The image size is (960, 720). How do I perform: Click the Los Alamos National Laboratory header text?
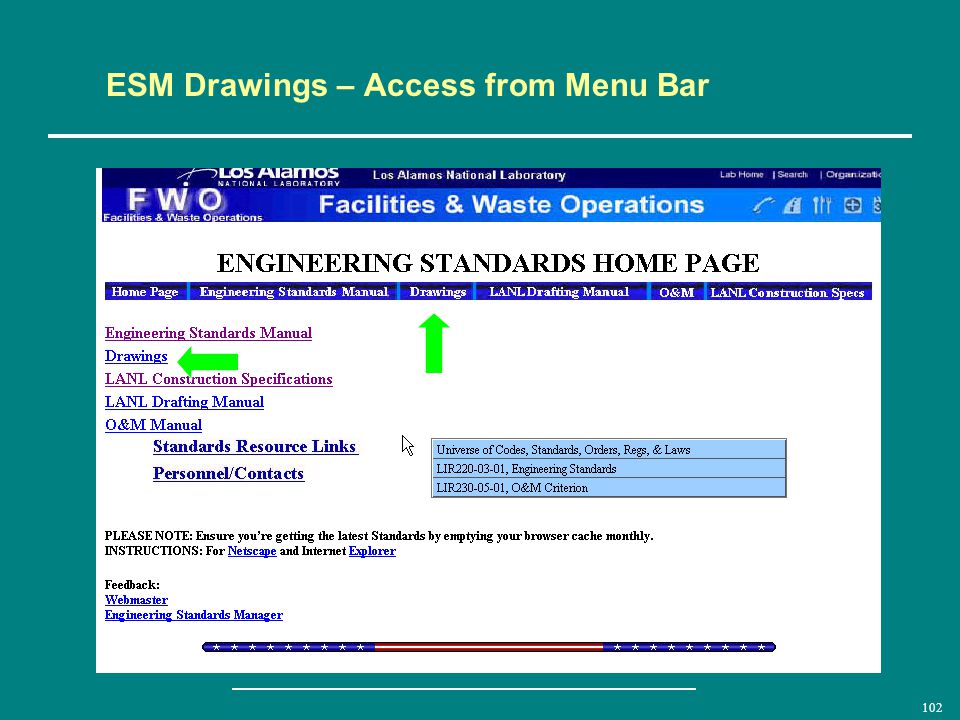(469, 175)
